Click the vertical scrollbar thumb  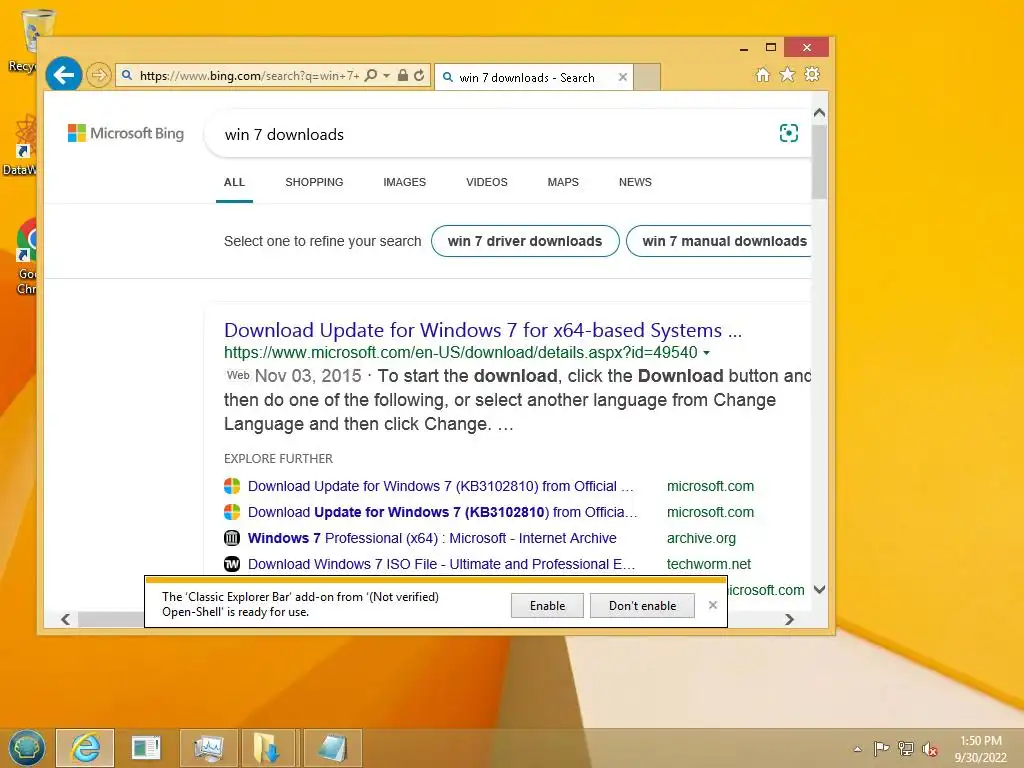coord(820,161)
